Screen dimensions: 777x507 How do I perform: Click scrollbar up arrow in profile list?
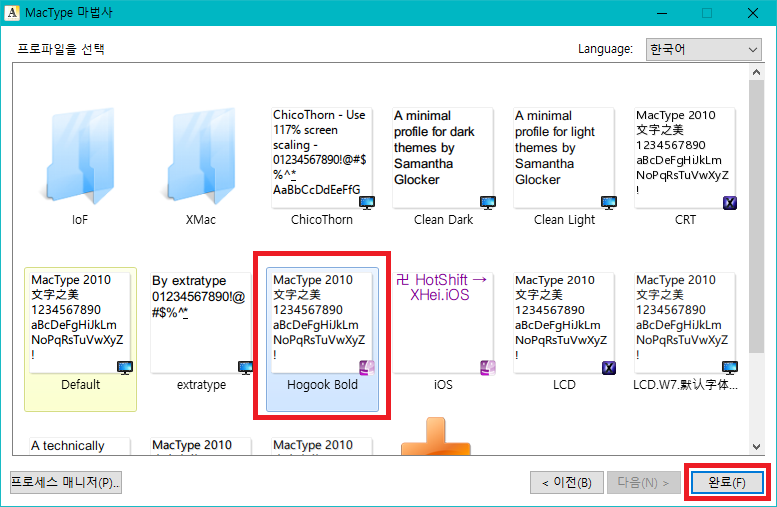tap(756, 72)
